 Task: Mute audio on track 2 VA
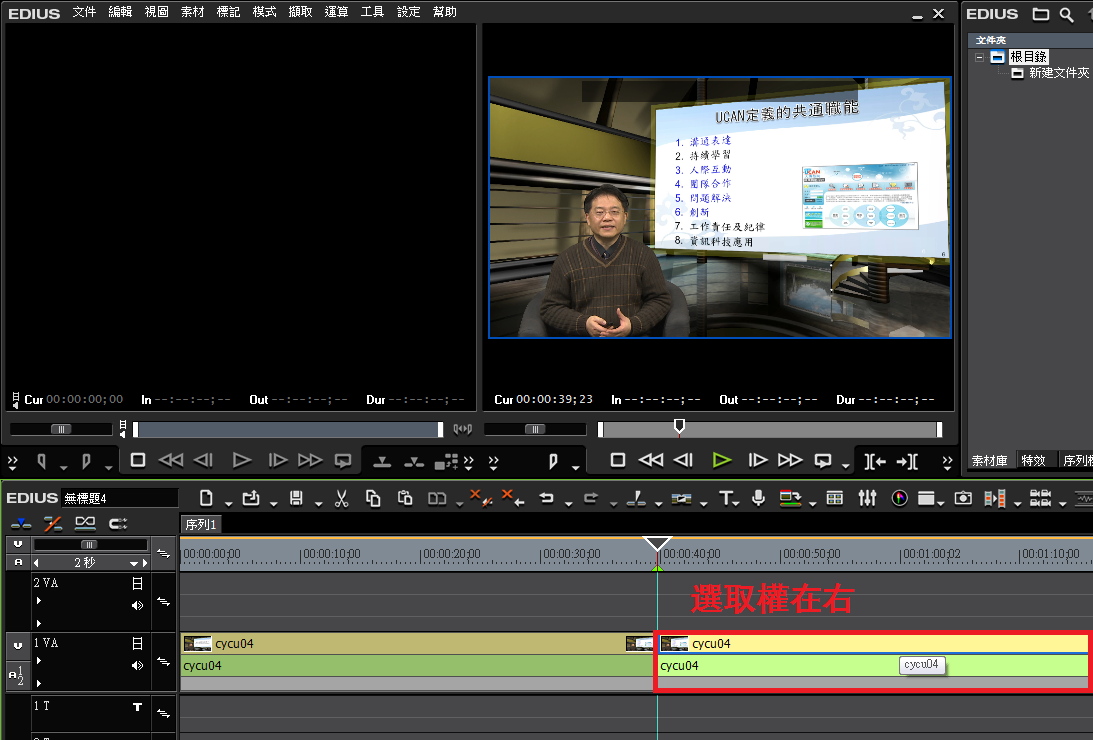[137, 605]
